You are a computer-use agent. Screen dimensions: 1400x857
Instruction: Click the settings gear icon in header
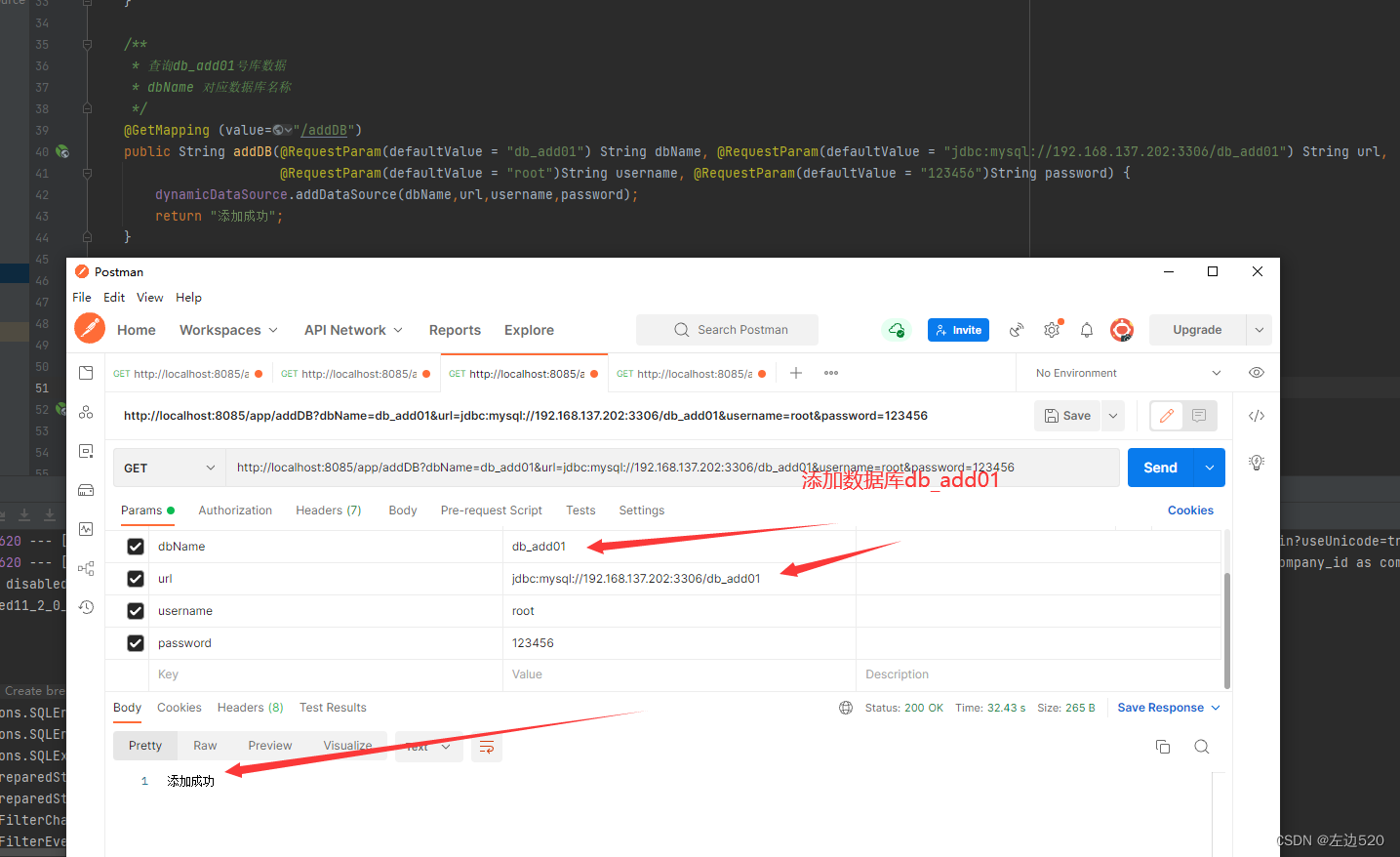pos(1052,330)
